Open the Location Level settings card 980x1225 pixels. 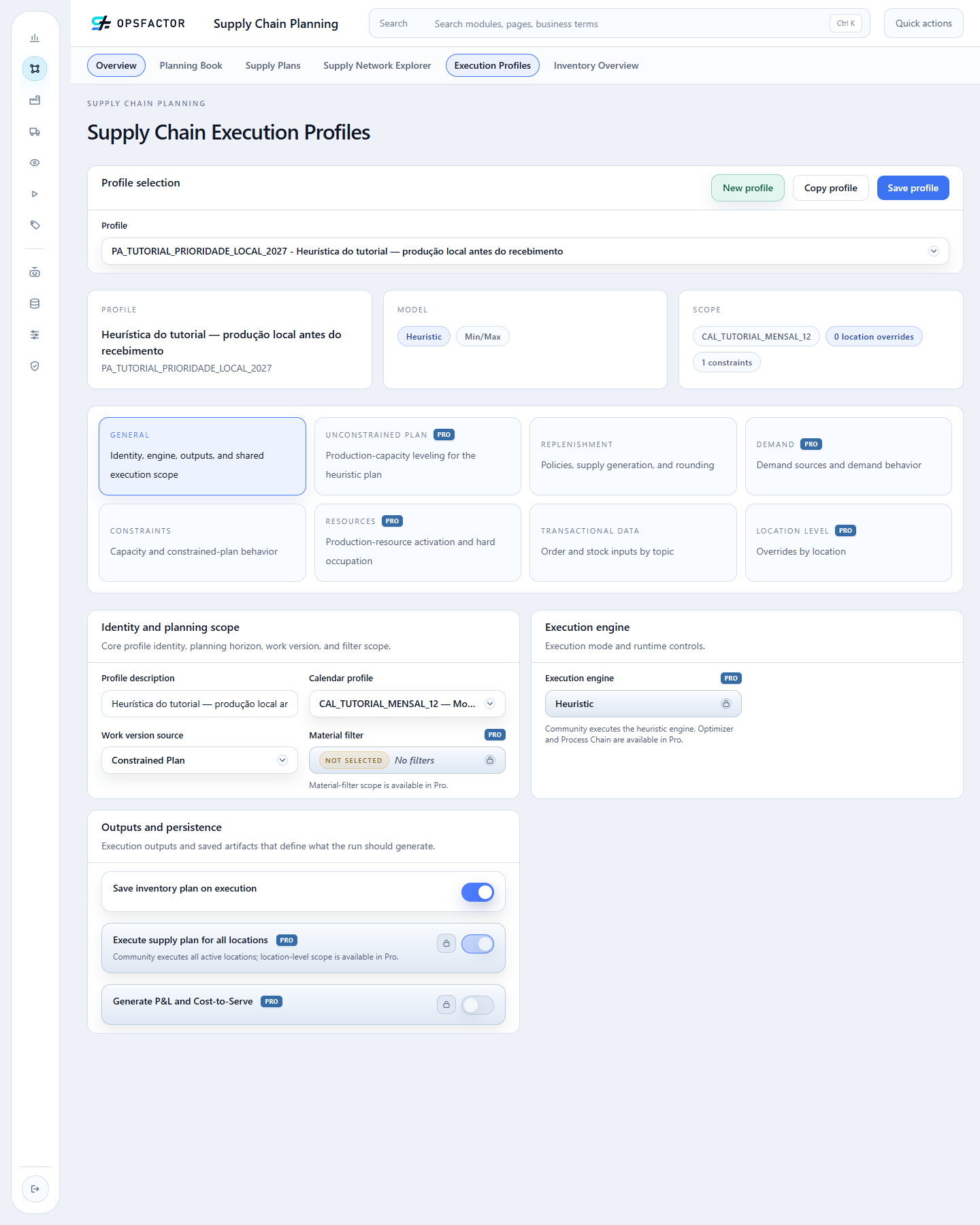pos(849,542)
